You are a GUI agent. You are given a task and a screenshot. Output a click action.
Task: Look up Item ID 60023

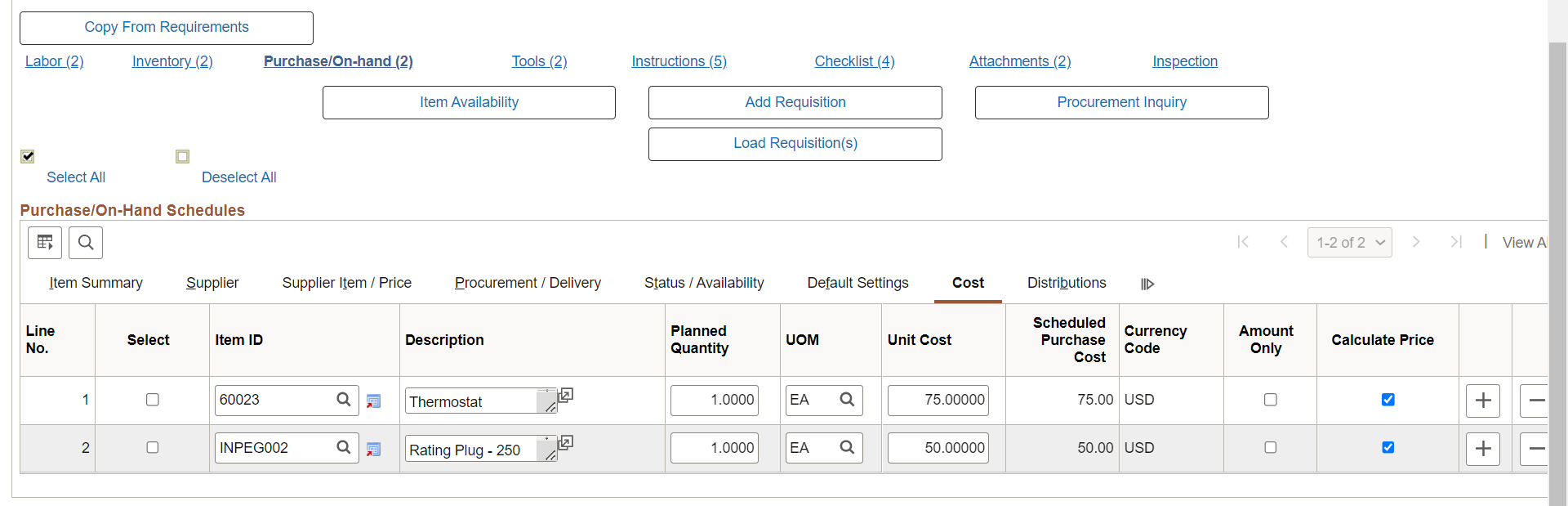tap(344, 400)
